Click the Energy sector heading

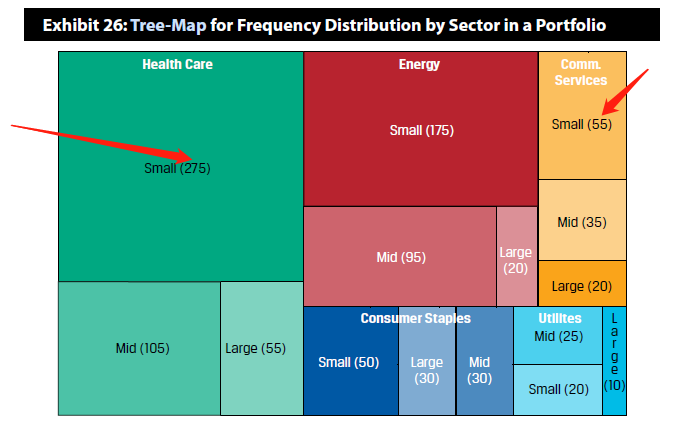[x=419, y=64]
